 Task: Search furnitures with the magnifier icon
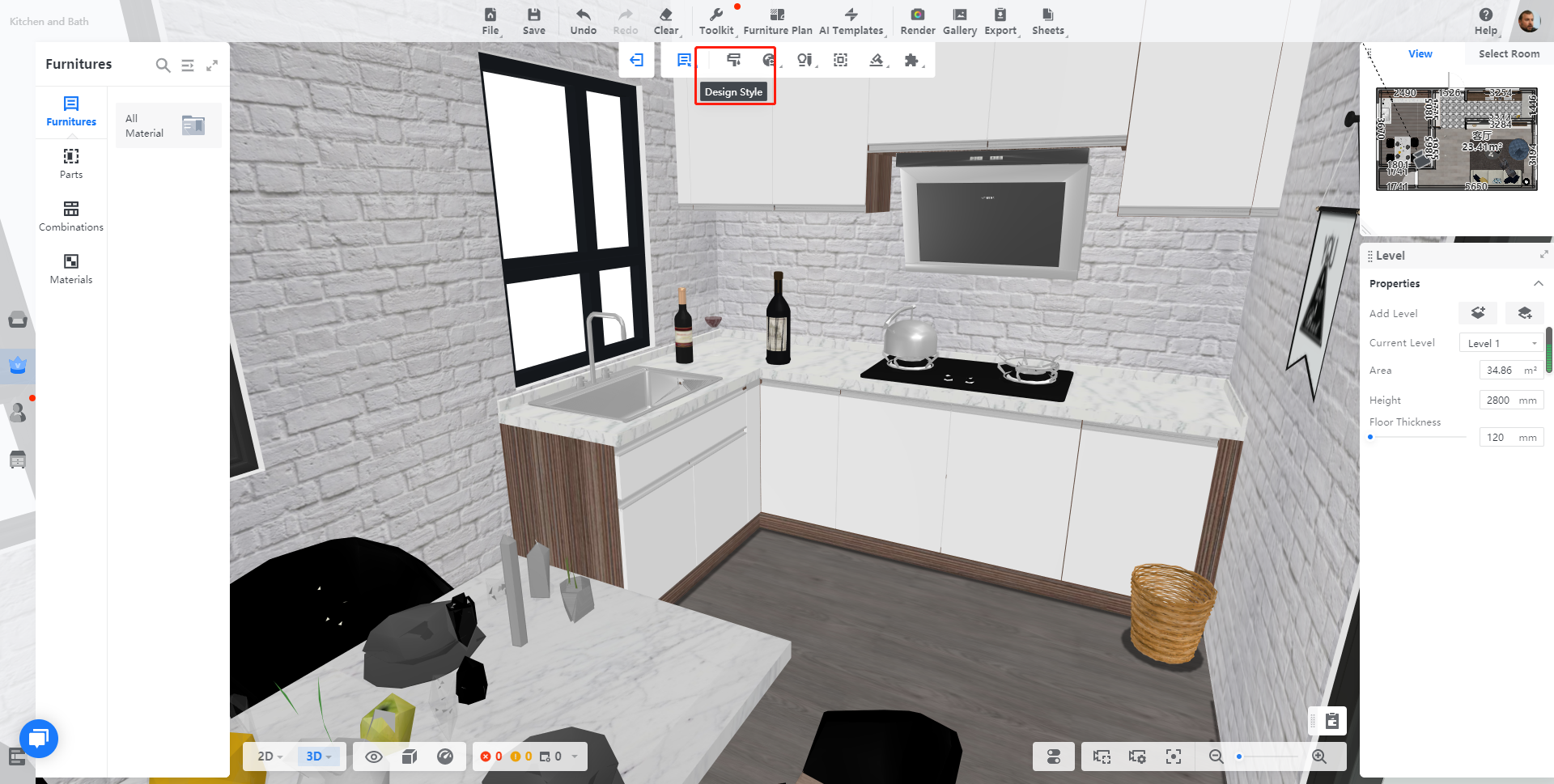click(x=163, y=66)
